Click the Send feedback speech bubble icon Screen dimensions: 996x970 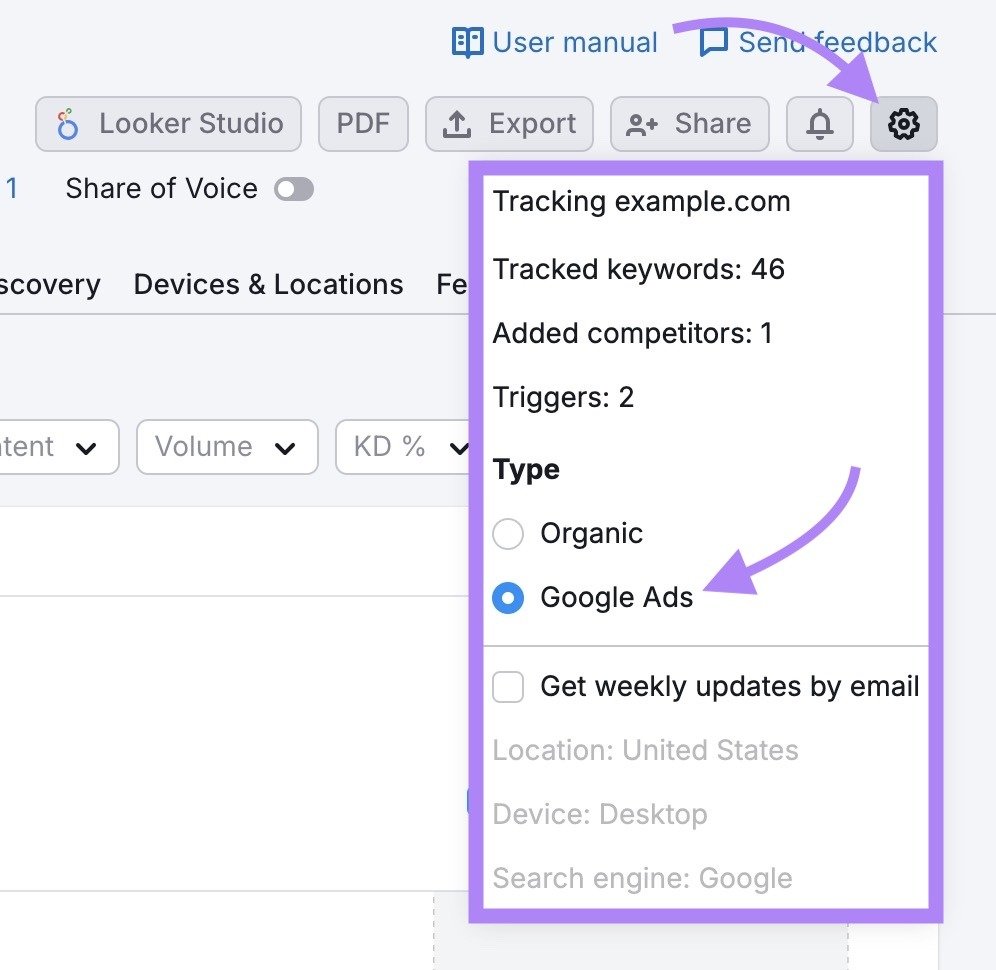click(x=712, y=42)
